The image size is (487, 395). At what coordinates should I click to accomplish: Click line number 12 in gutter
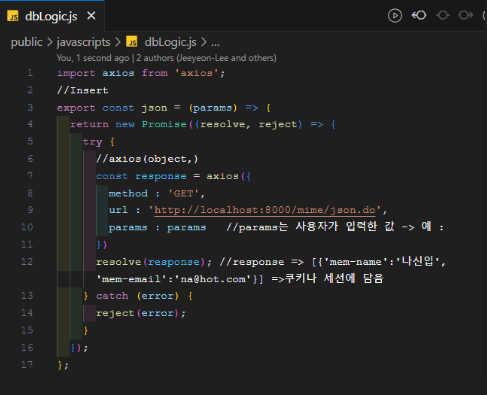coord(27,262)
